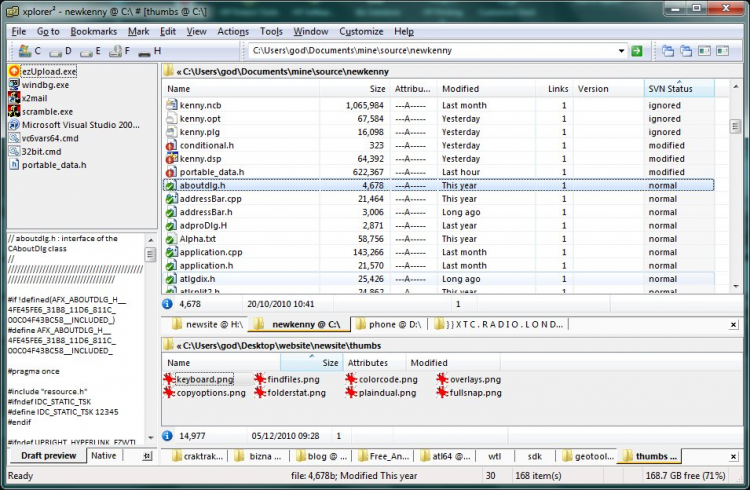Image resolution: width=750 pixels, height=490 pixels.
Task: Click the second folder-view toolbar icon
Action: pos(686,51)
